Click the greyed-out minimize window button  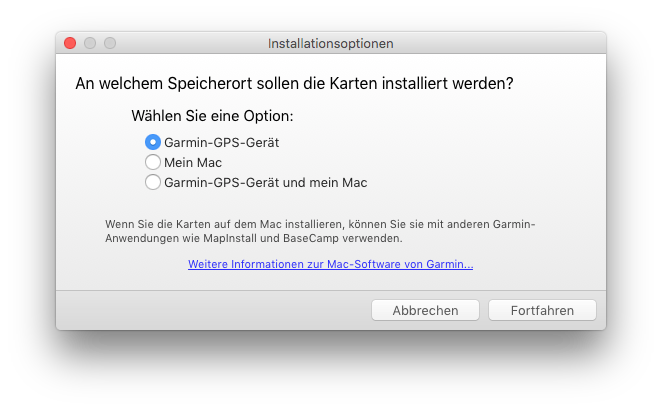coord(90,44)
